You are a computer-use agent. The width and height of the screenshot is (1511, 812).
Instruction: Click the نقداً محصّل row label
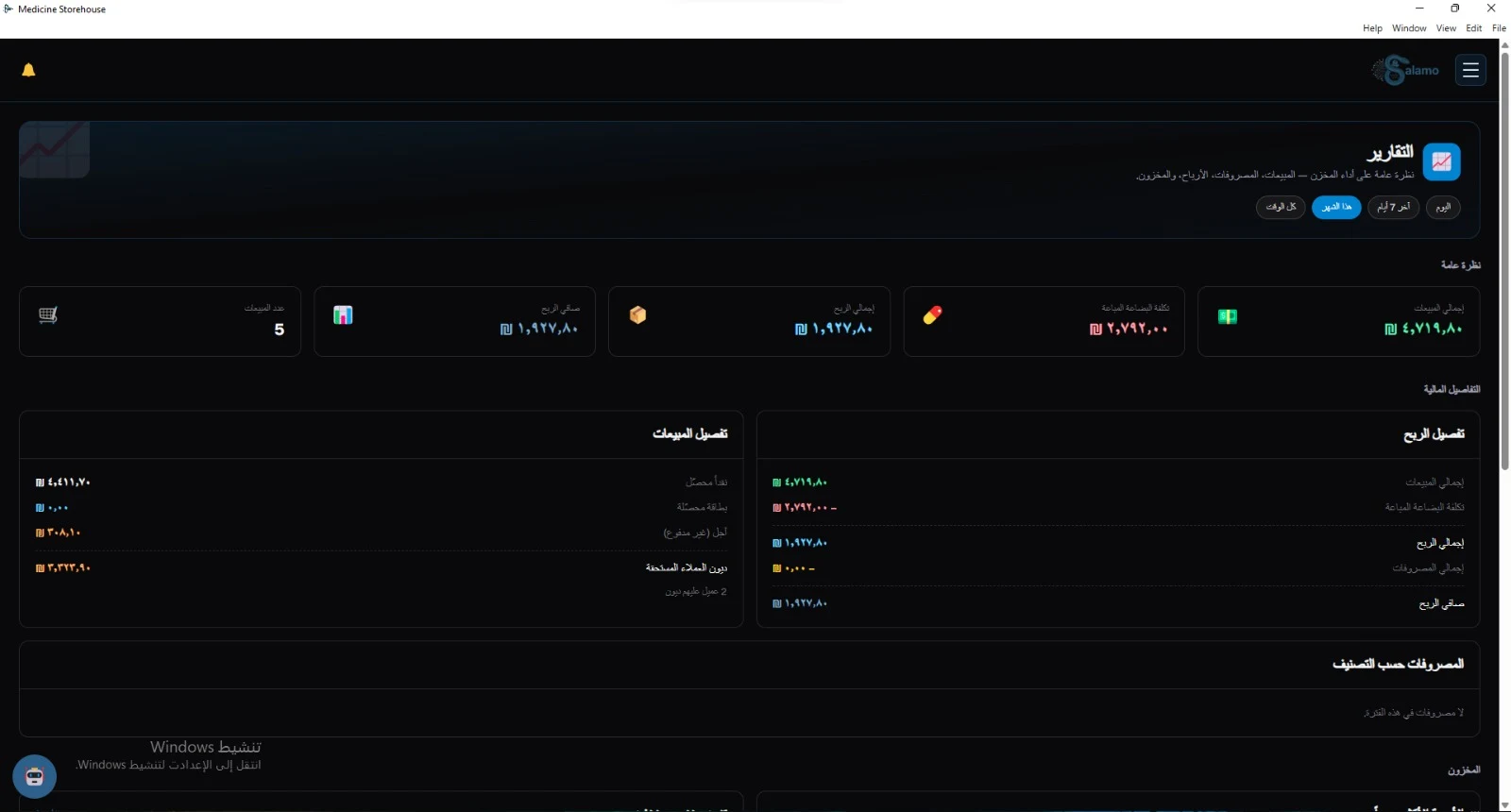coord(706,482)
